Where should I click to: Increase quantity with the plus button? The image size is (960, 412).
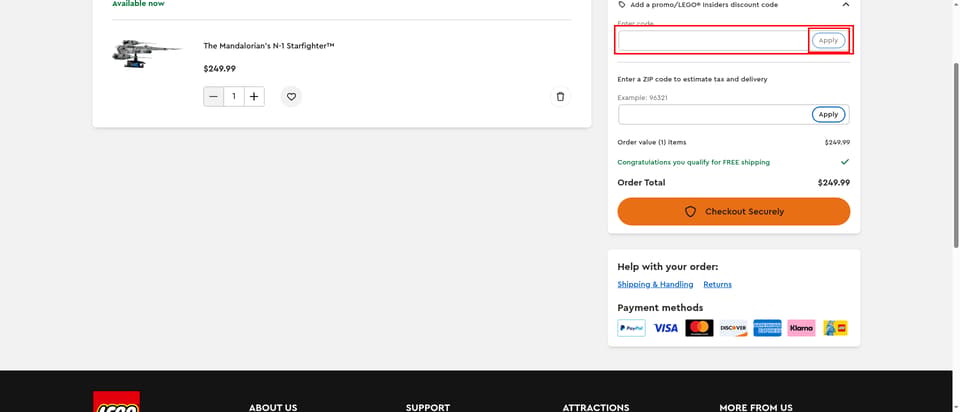pos(254,97)
